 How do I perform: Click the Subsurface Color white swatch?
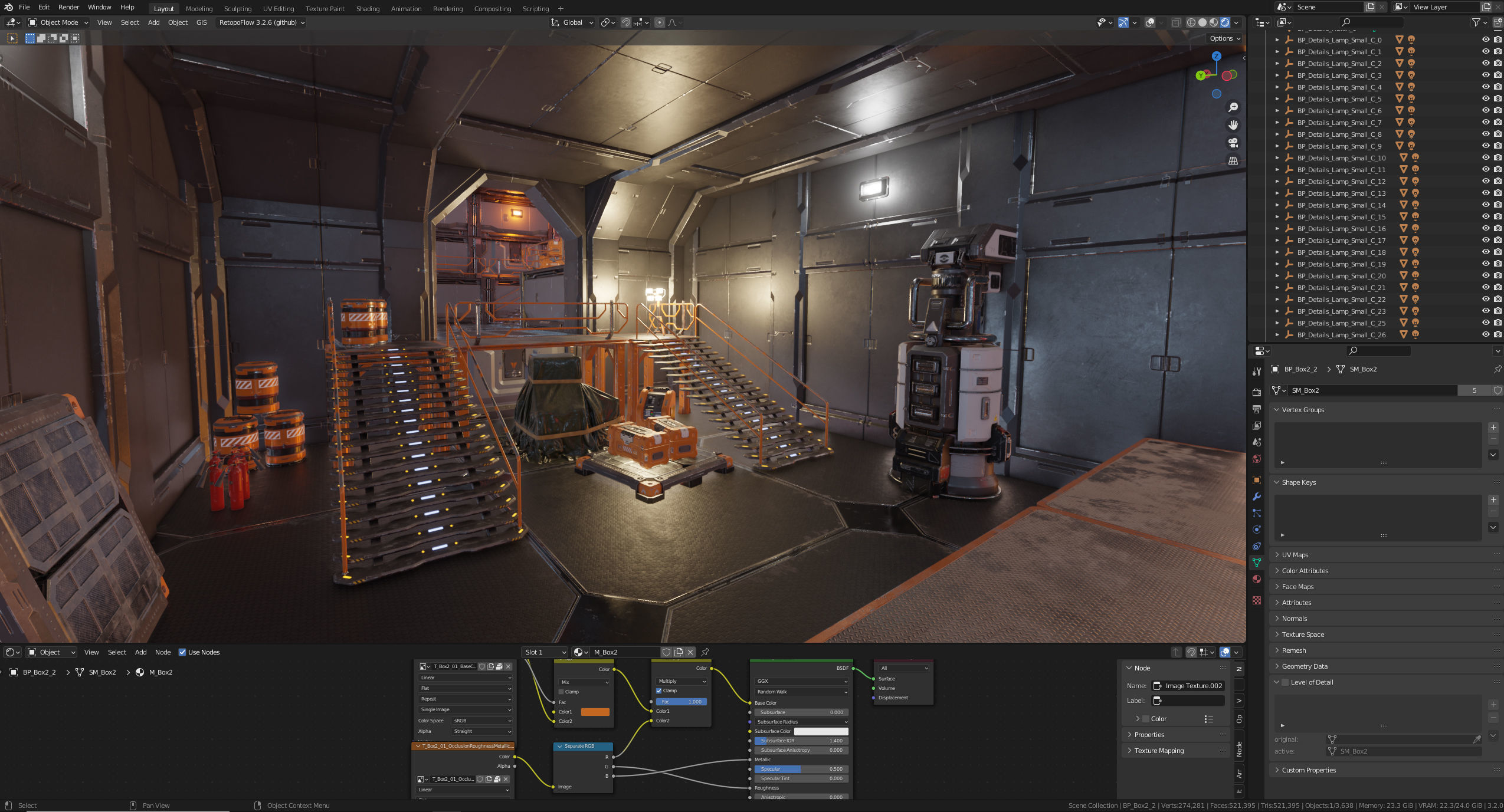click(x=821, y=731)
